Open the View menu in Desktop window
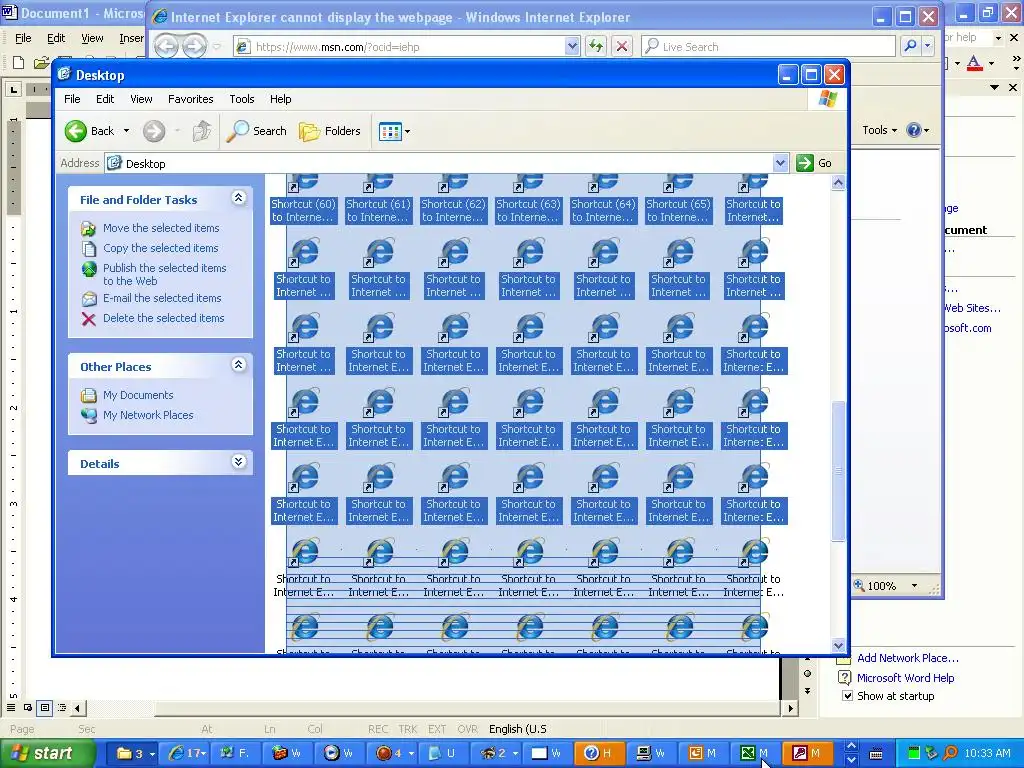 pos(141,99)
